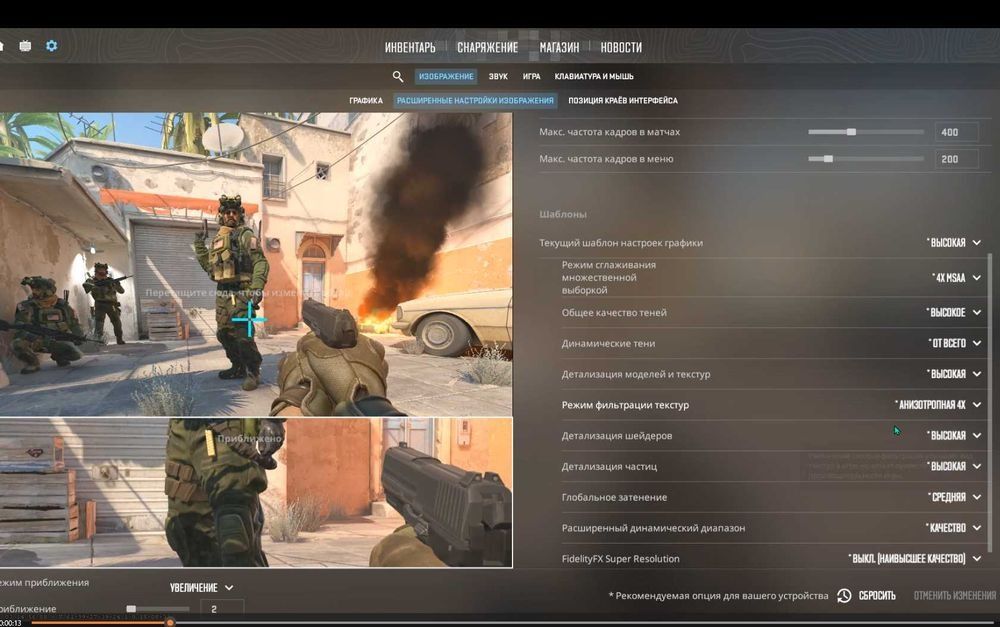
Task: Switch to the ГРАФИКА sub-tab
Action: (366, 101)
